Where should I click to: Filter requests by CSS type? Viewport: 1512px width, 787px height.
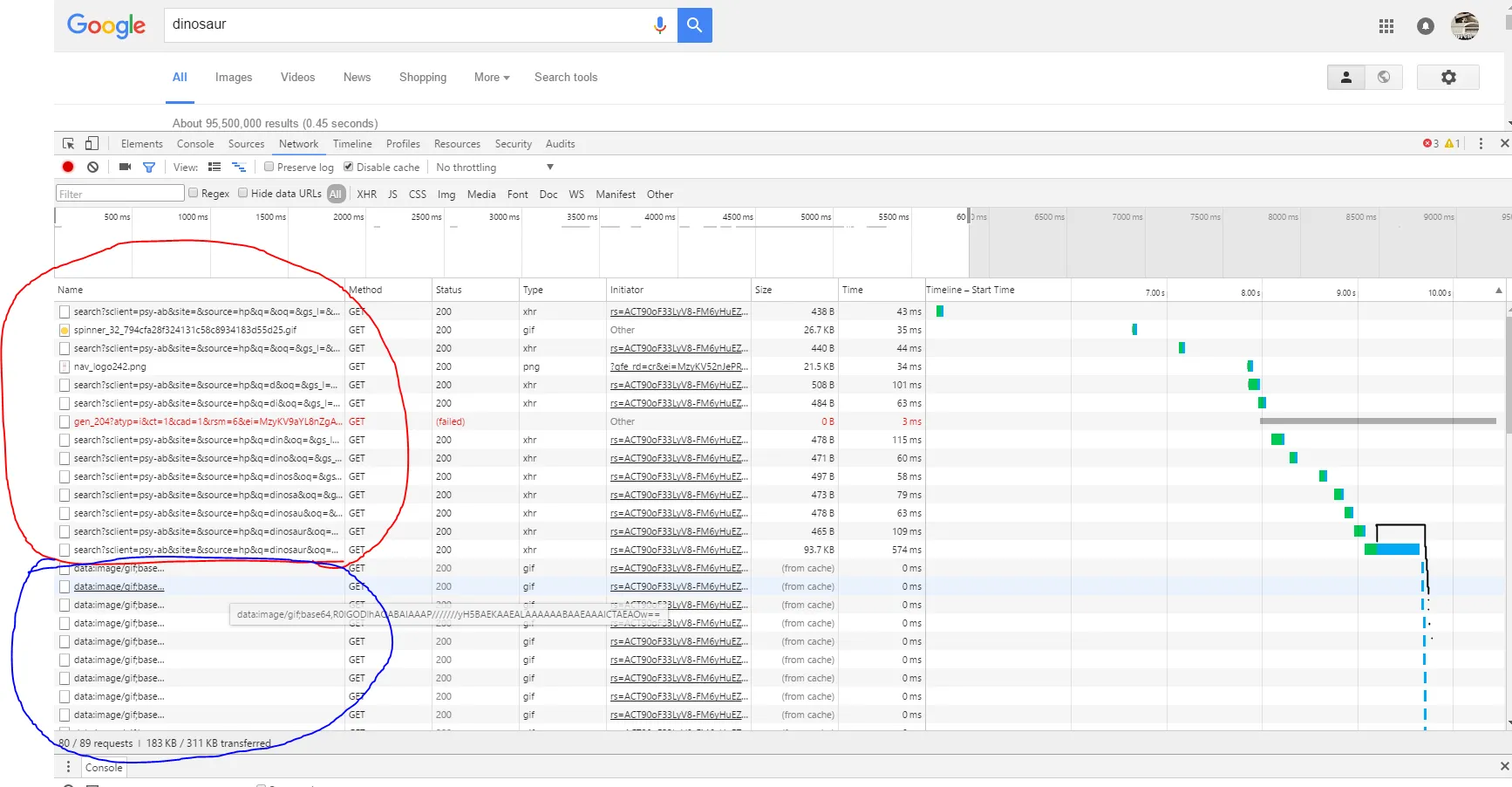click(418, 195)
